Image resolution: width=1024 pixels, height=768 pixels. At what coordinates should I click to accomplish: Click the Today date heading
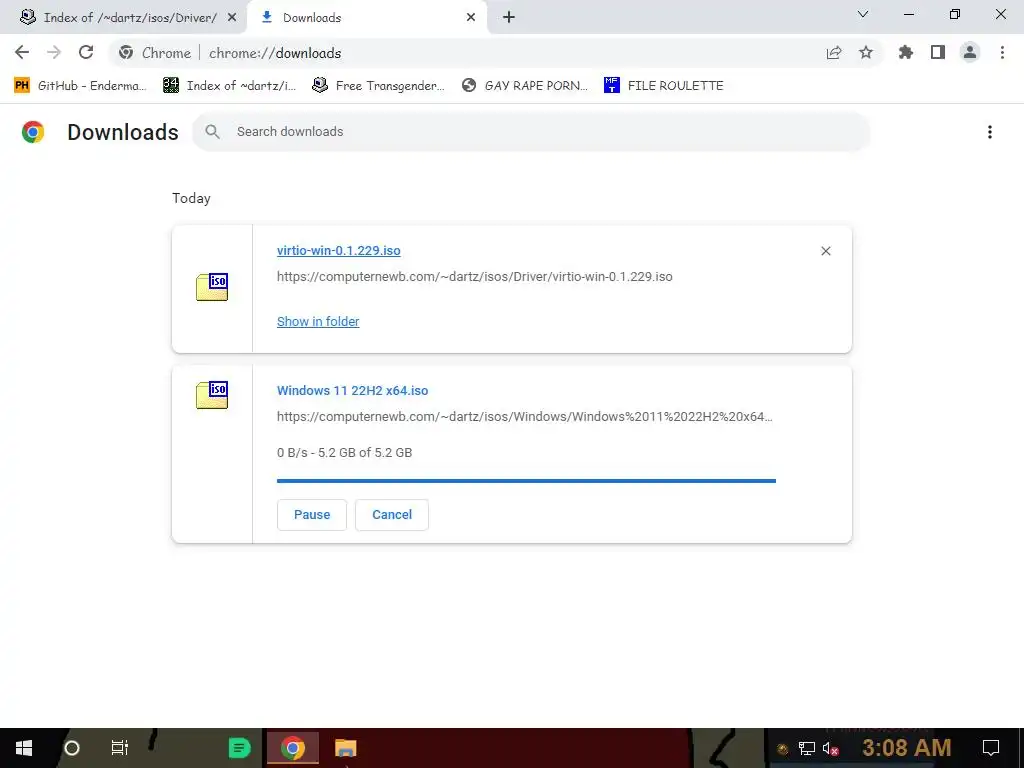[x=191, y=199]
